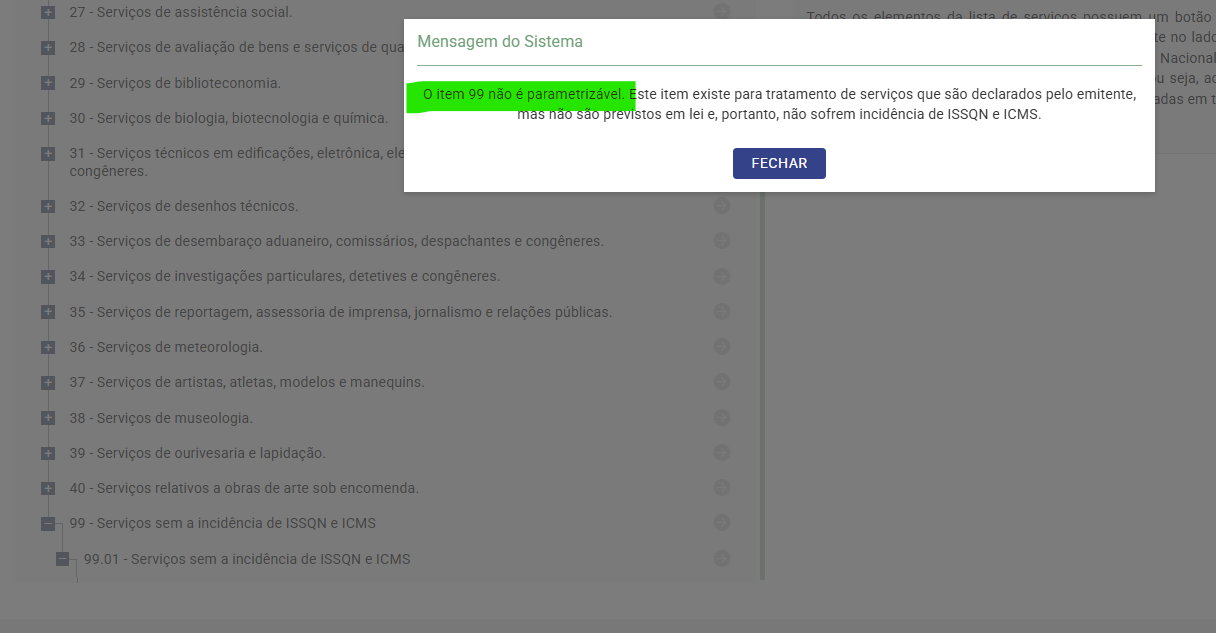The image size is (1216, 633).
Task: Click the FECHAR button in the dialog
Action: point(779,163)
